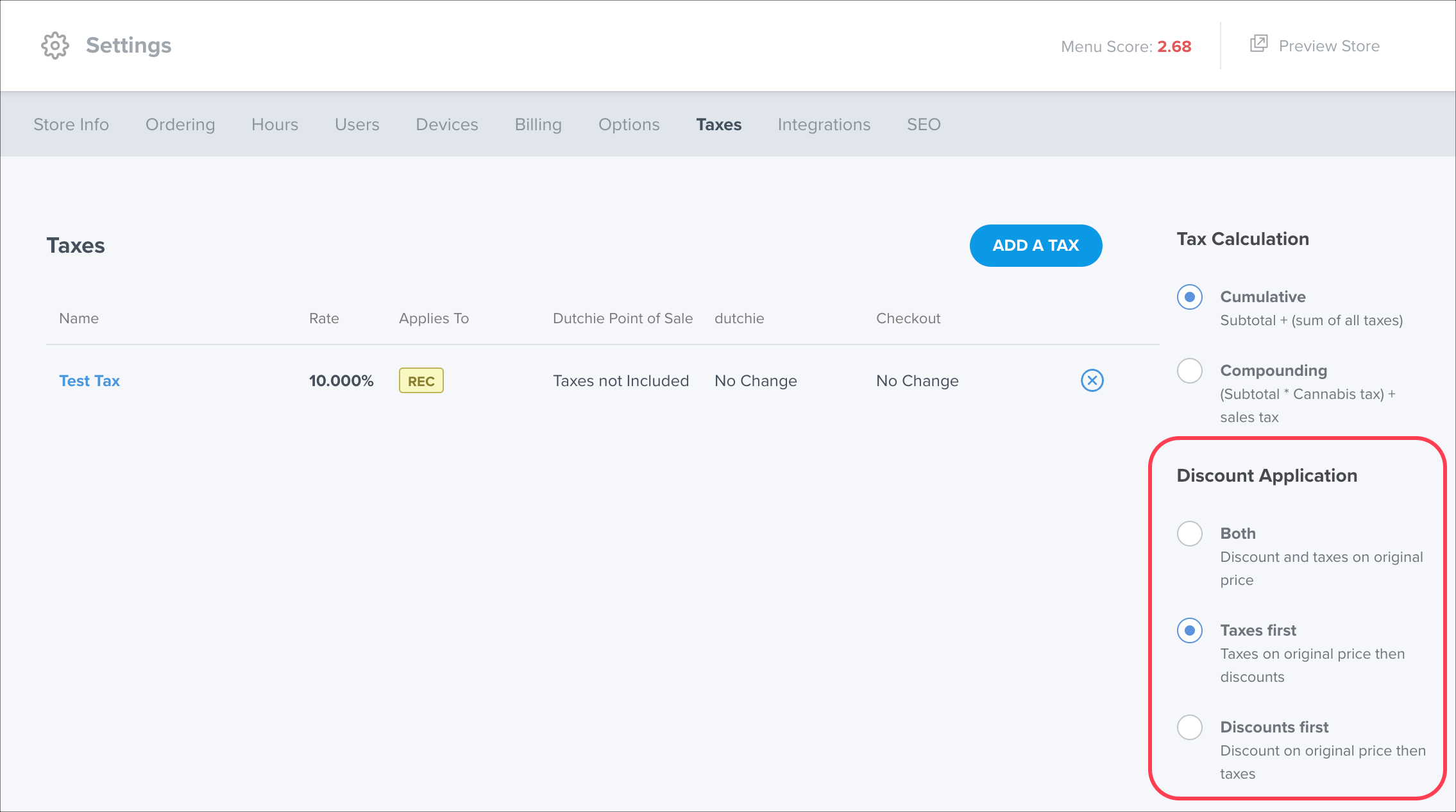This screenshot has width=1456, height=812.
Task: Click the ADD A TAX button
Action: (x=1036, y=246)
